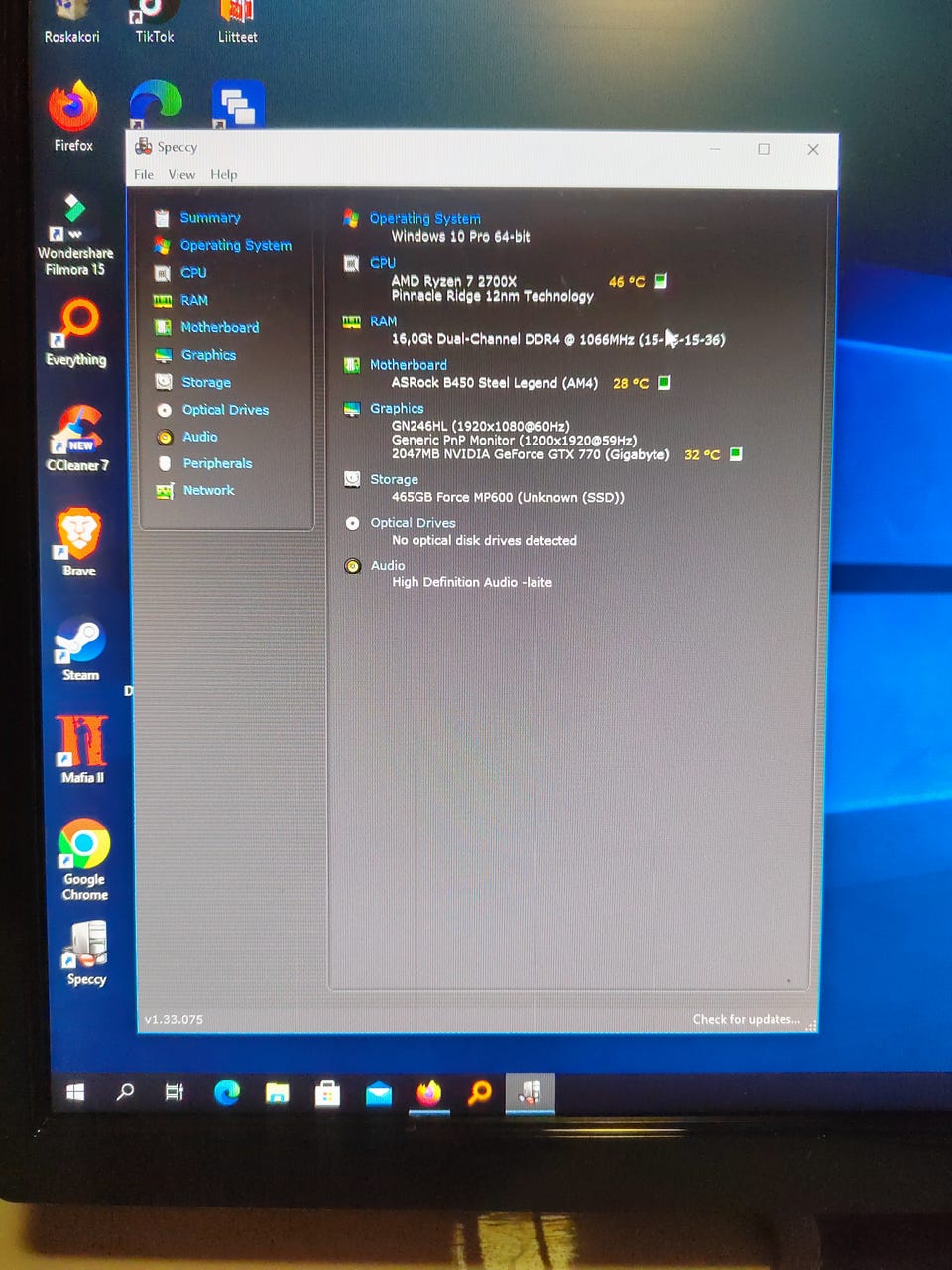Select Optical Drives in the sidebar
The width and height of the screenshot is (952, 1270).
(225, 410)
